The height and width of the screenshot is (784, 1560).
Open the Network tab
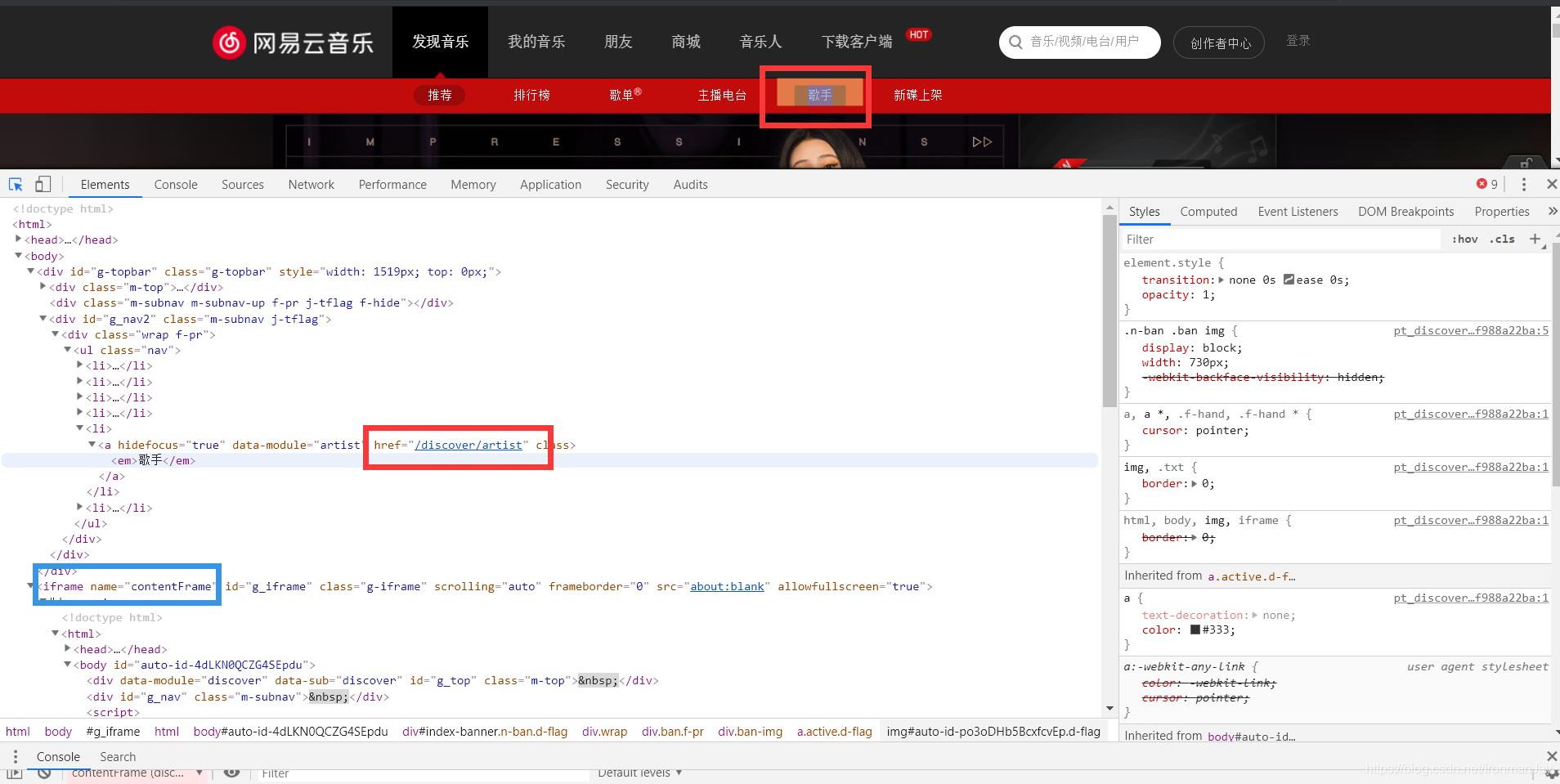pyautogui.click(x=312, y=185)
